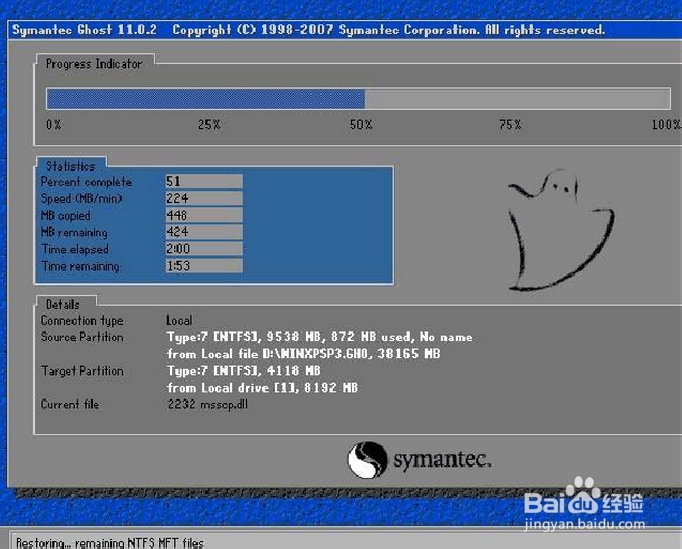Click the 0% progress marker label
The width and height of the screenshot is (682, 549).
click(53, 125)
